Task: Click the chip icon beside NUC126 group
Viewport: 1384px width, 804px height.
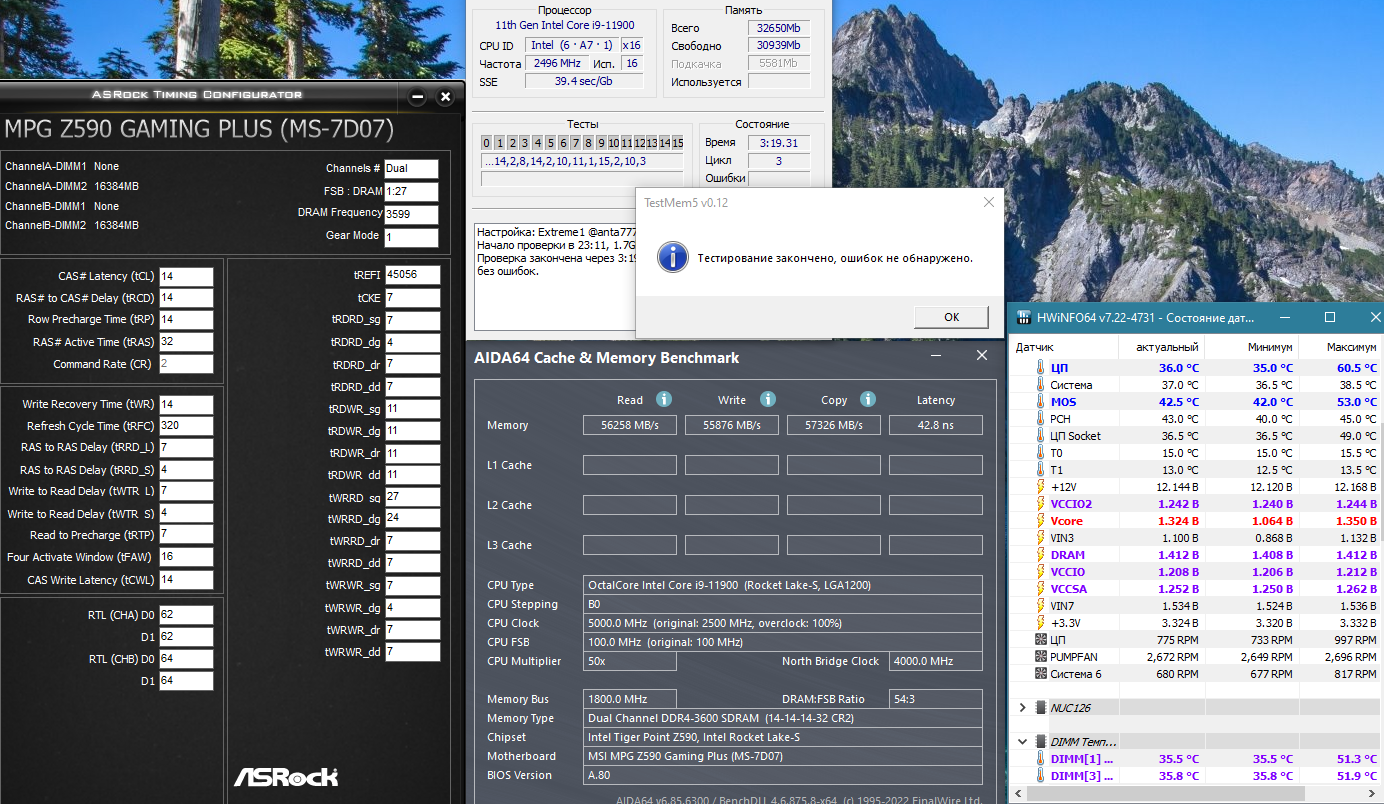Action: click(x=1040, y=708)
